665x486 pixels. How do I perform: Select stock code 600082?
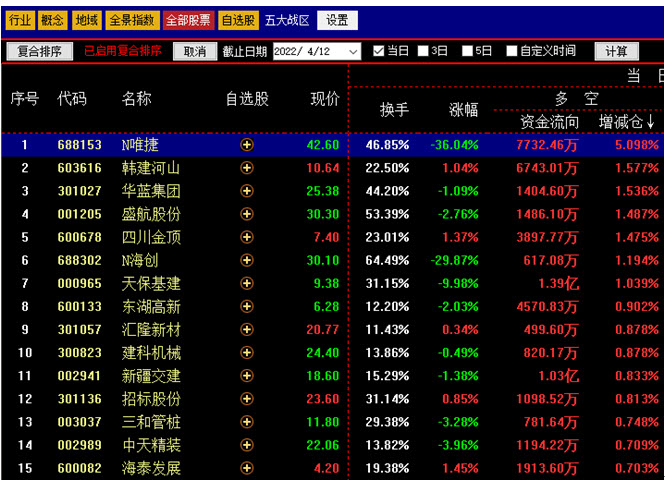point(80,468)
